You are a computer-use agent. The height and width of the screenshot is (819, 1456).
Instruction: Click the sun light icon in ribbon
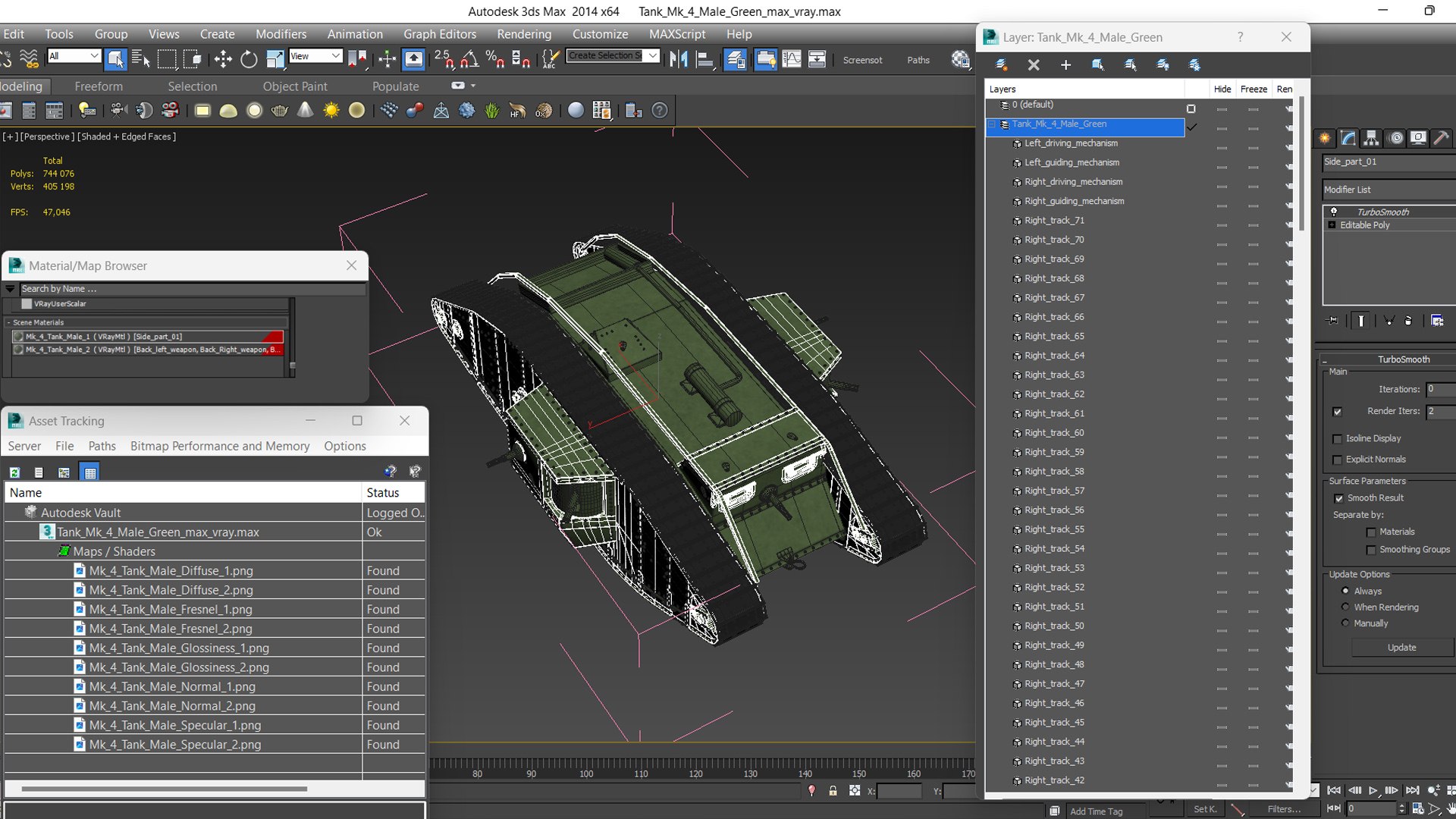(x=331, y=111)
